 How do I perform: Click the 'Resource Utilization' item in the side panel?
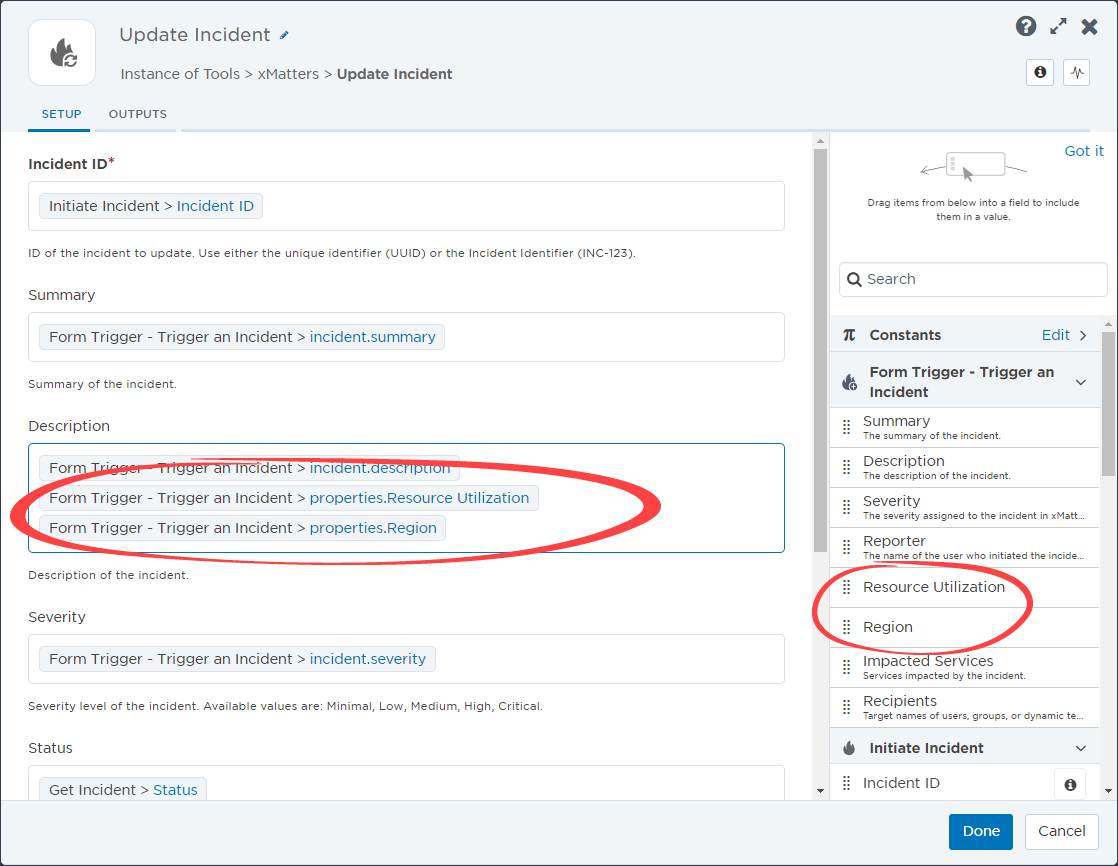(965, 587)
